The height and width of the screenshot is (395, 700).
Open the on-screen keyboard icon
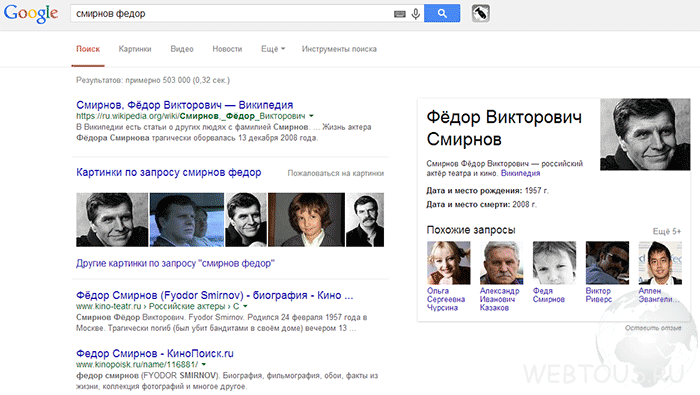point(400,14)
